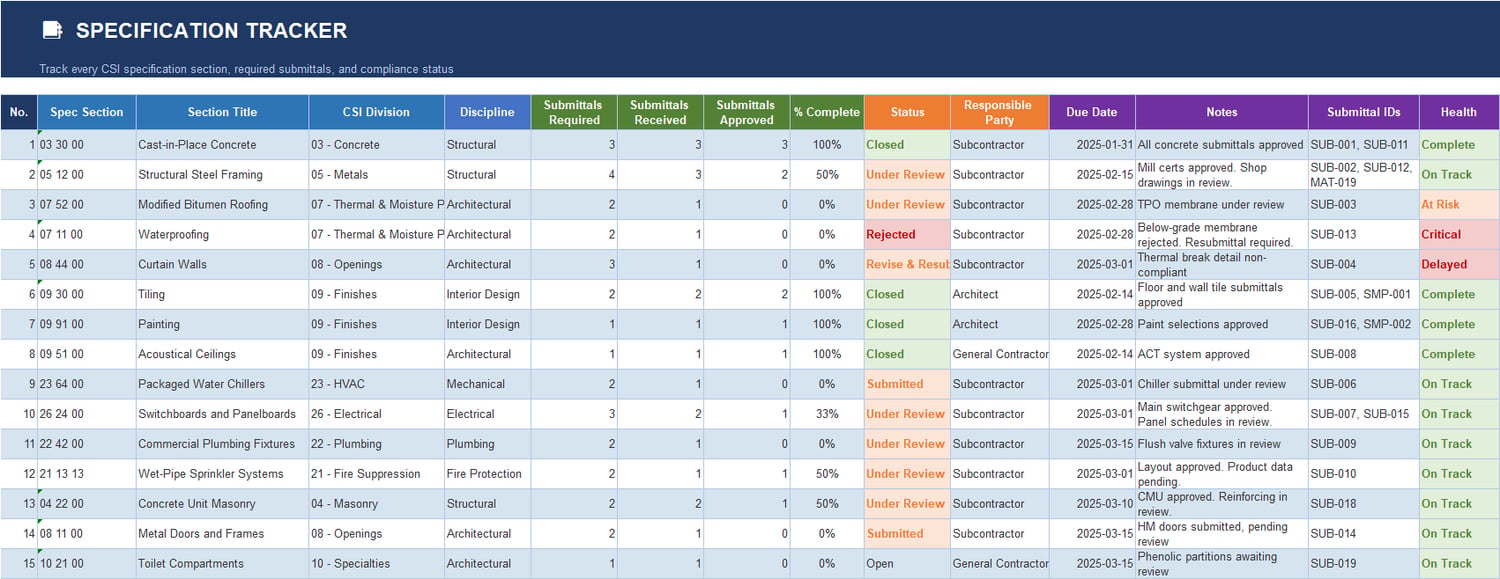Select the Health column header

click(1459, 112)
